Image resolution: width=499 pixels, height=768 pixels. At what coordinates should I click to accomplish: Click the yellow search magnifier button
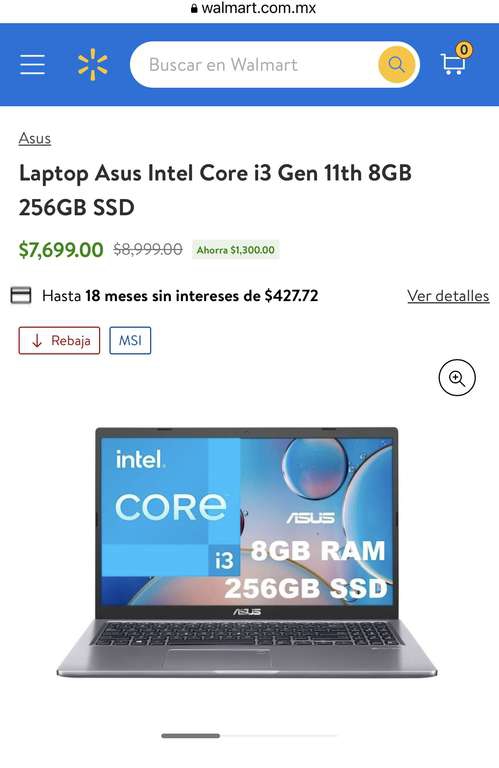tap(396, 64)
